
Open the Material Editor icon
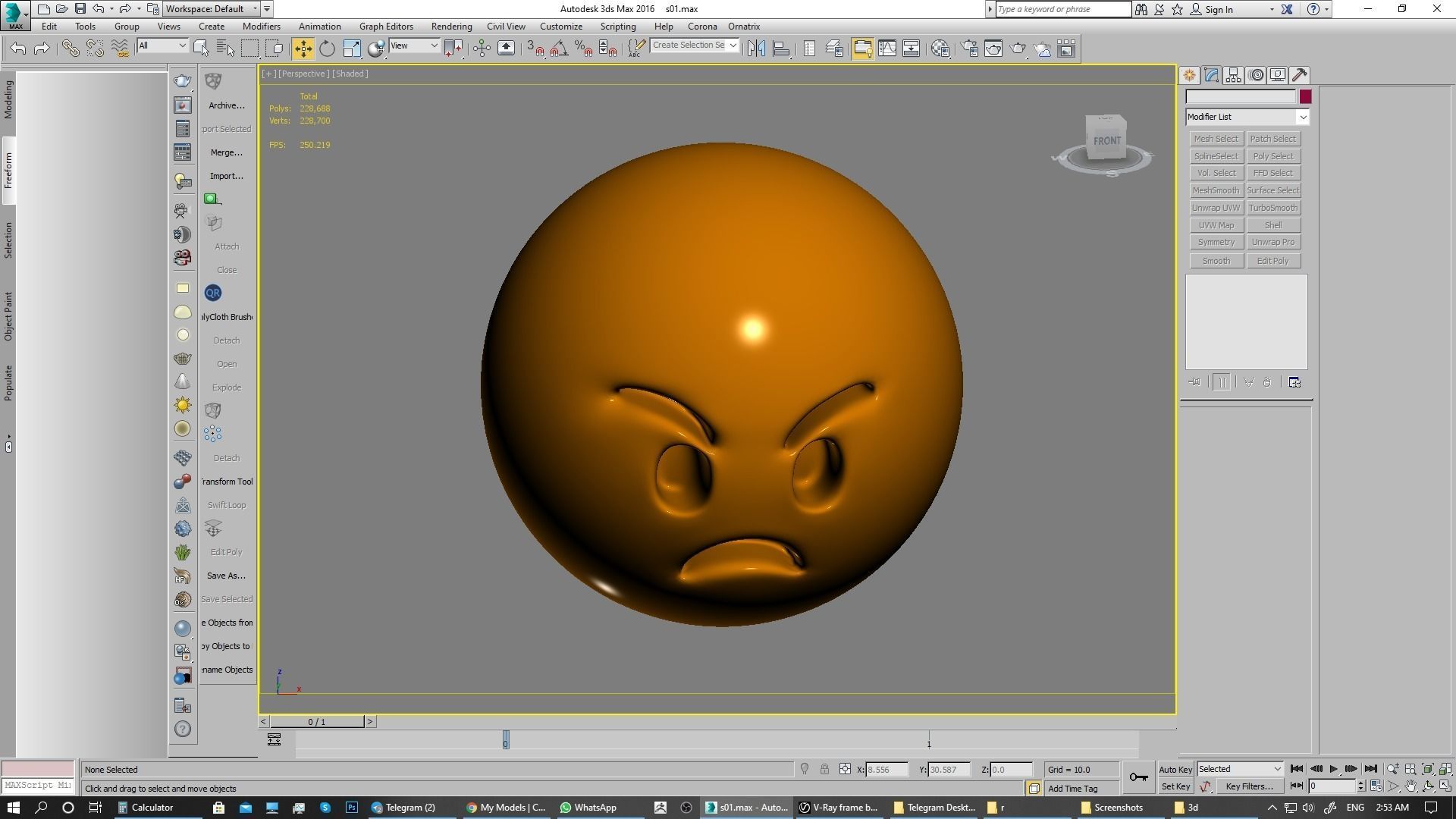[940, 49]
